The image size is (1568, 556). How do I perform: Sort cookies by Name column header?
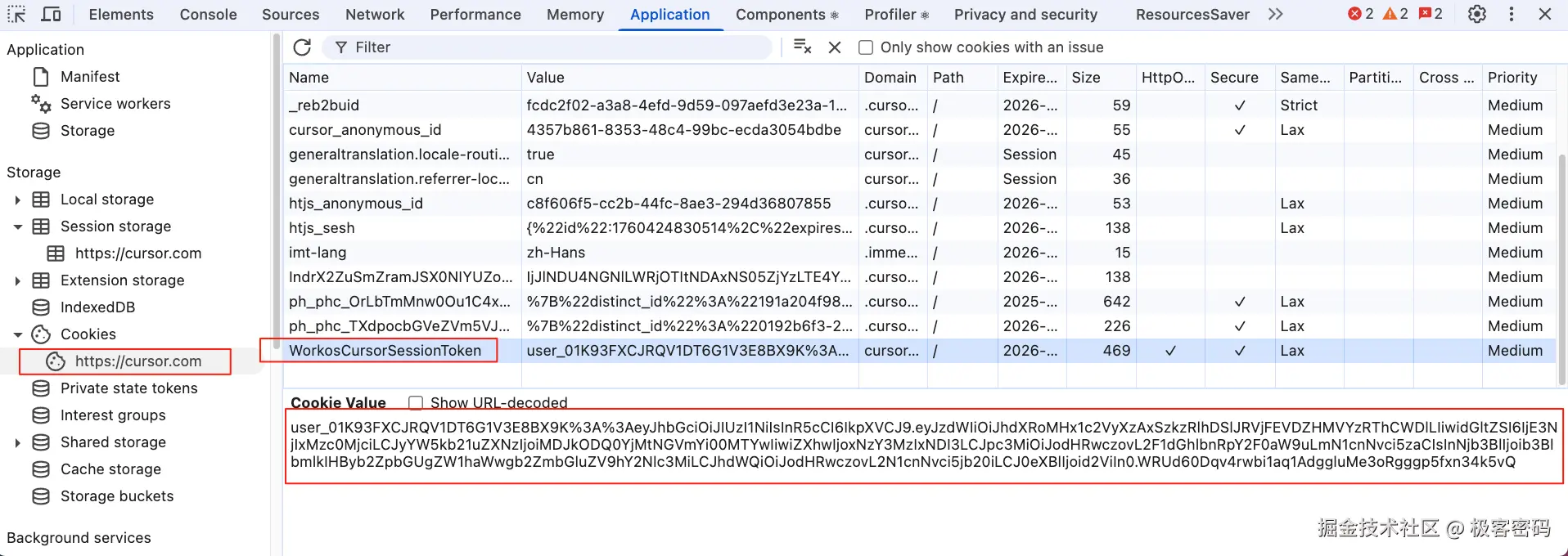pyautogui.click(x=403, y=78)
